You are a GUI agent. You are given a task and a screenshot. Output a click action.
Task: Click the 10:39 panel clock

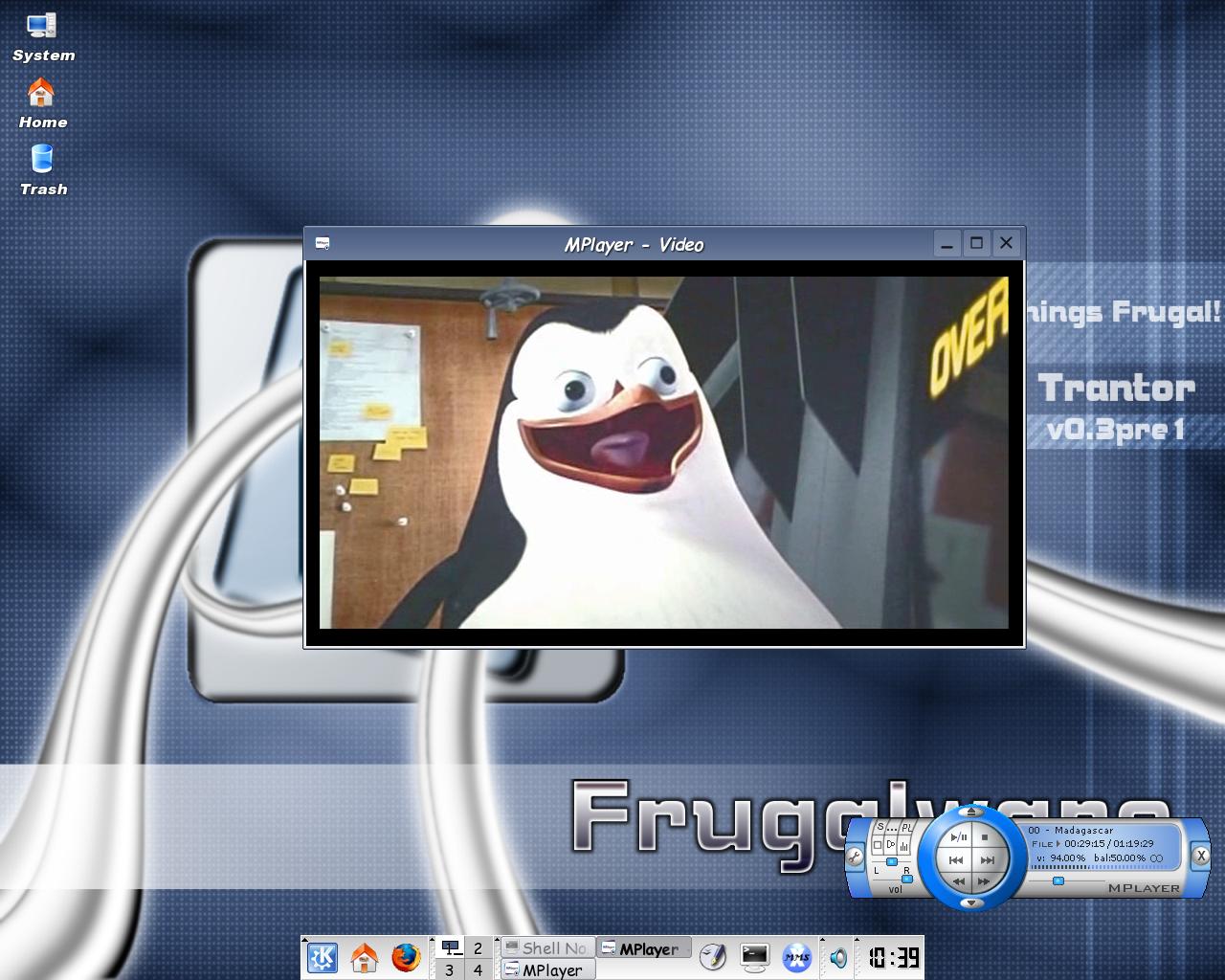(894, 957)
